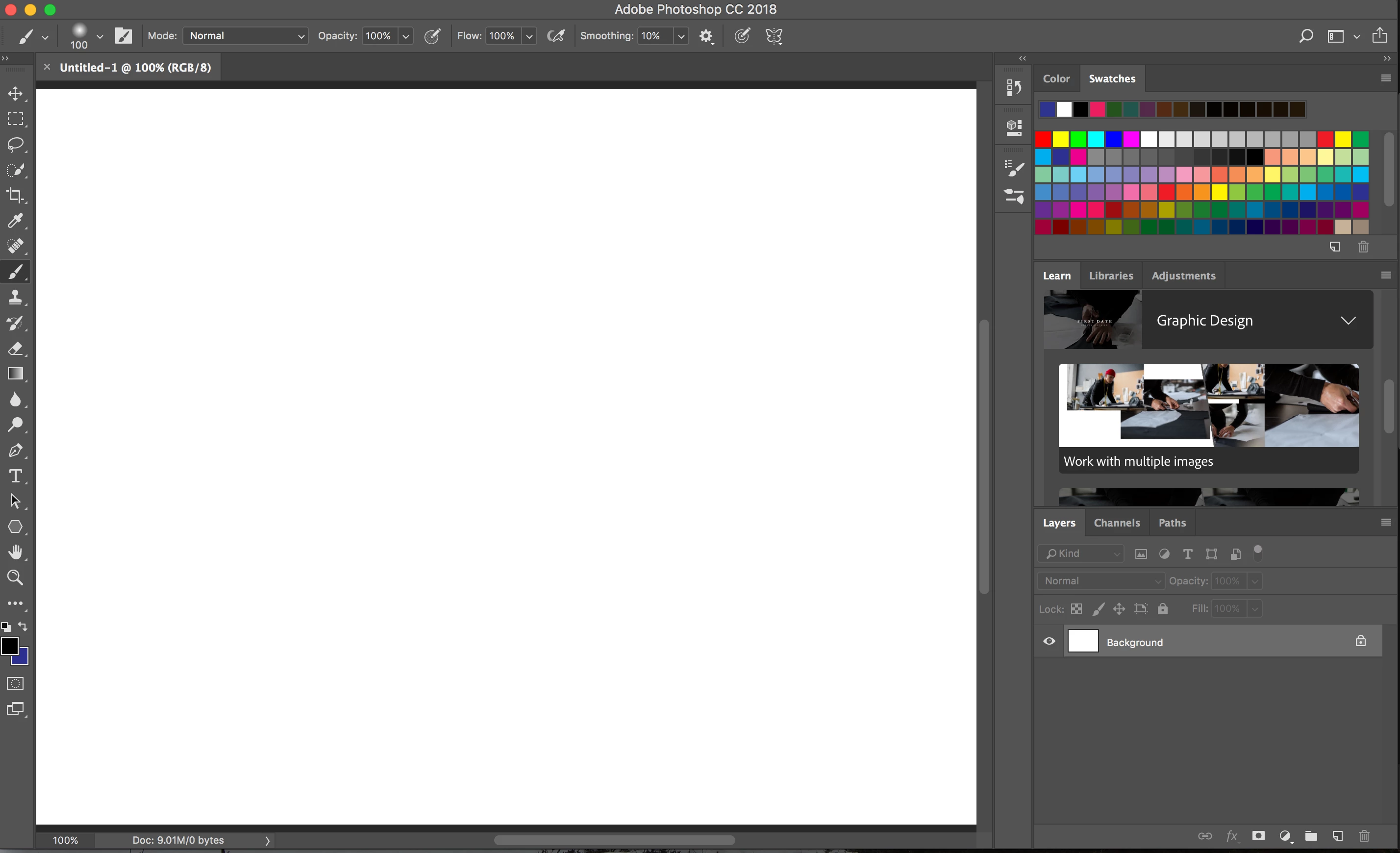Screen dimensions: 1400x853
Task: Switch to the Color panel tab
Action: tap(1056, 78)
